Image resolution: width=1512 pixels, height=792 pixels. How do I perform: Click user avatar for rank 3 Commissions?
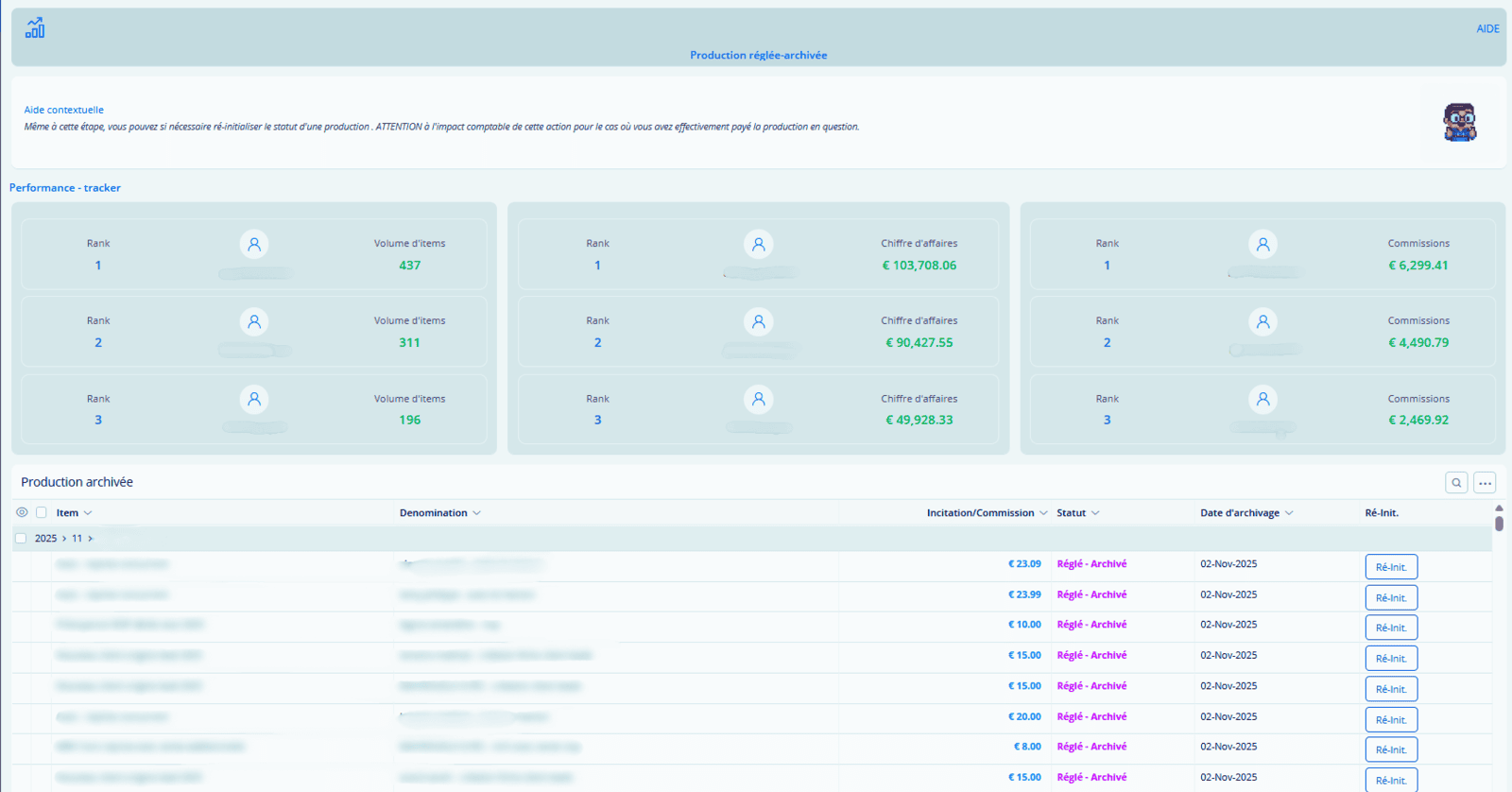(1263, 400)
